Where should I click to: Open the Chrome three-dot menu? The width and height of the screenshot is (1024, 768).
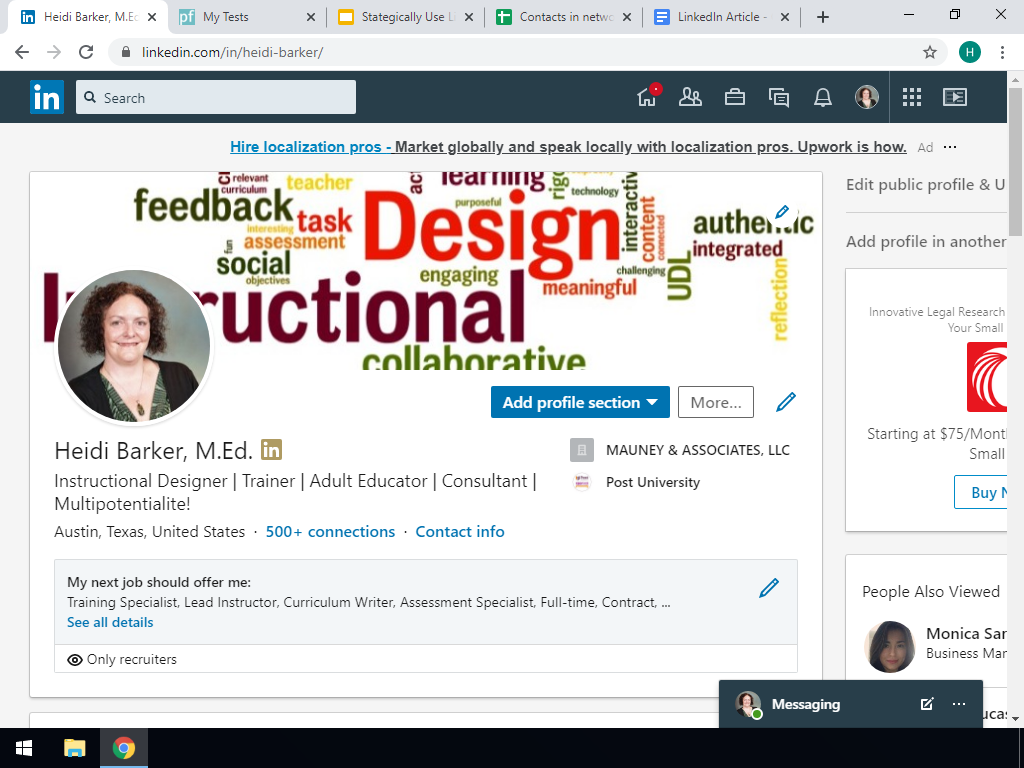click(x=1002, y=52)
